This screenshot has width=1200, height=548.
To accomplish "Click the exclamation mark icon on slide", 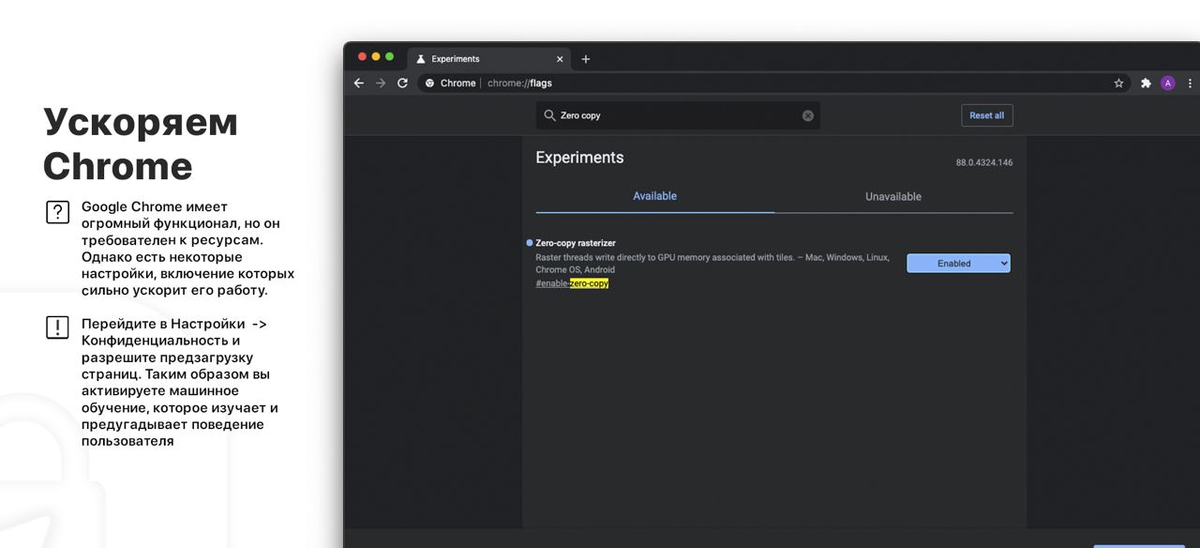I will (x=57, y=328).
